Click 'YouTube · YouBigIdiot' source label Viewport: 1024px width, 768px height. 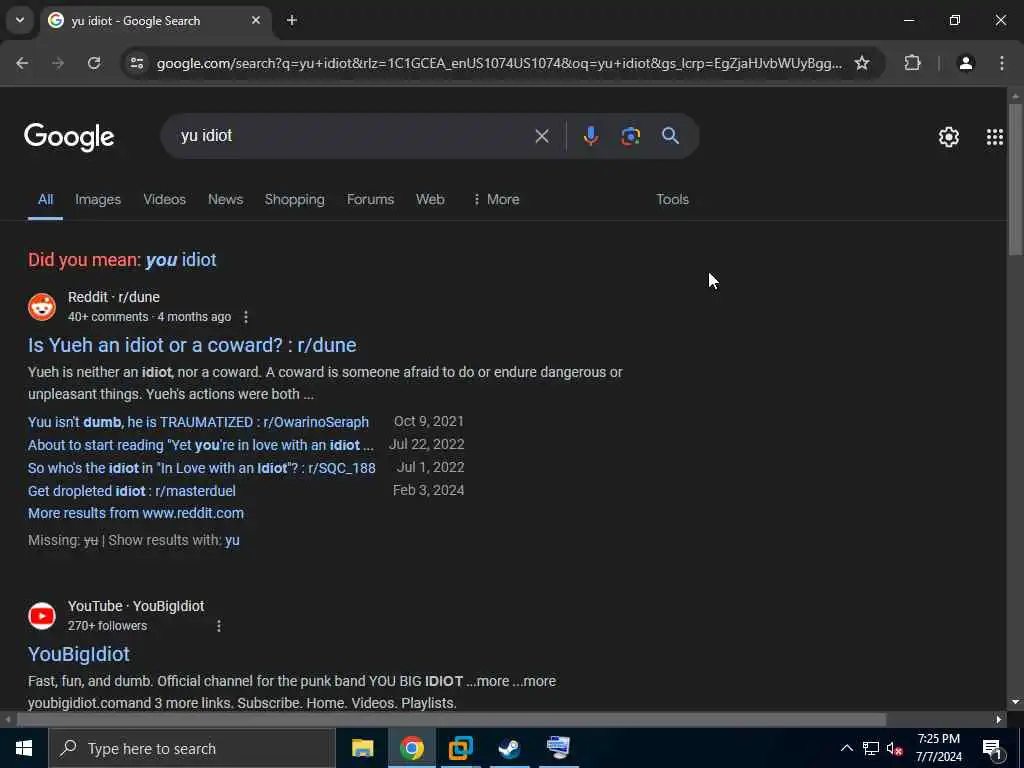click(136, 606)
